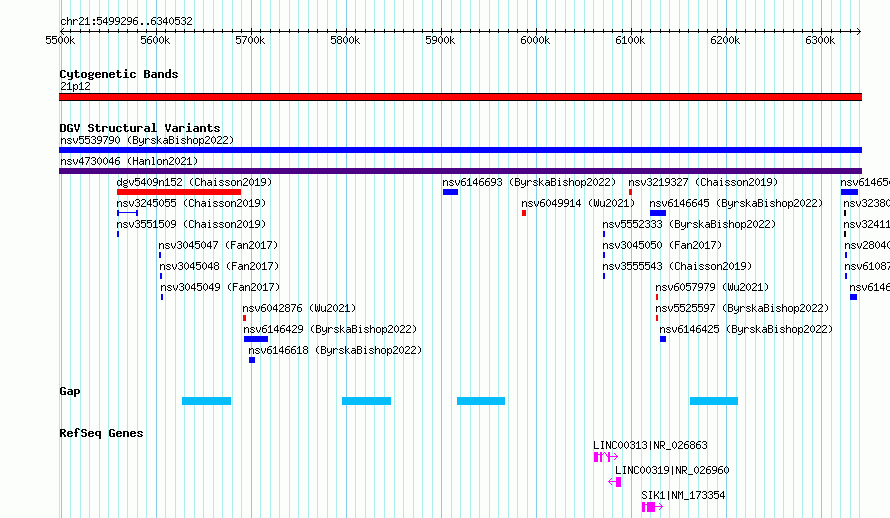Click the Gap block near 5800k
Screen dimensions: 890x518
(x=367, y=401)
